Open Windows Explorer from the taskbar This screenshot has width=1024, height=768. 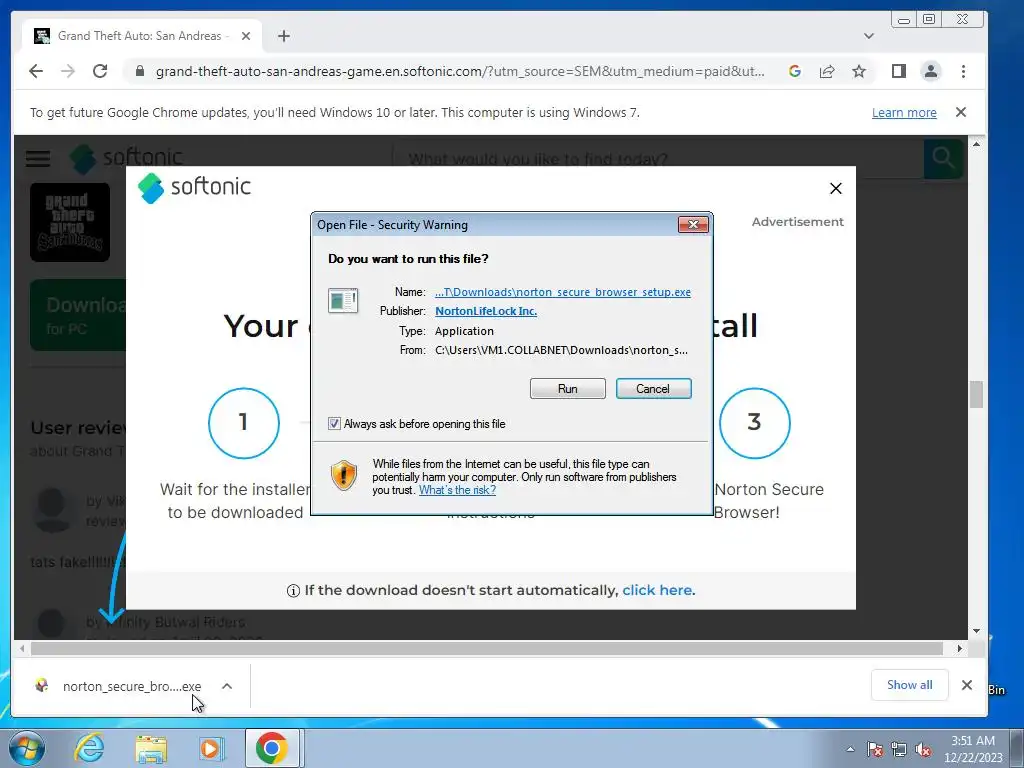click(151, 748)
